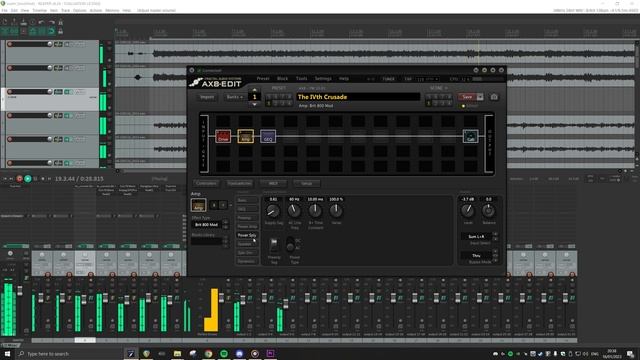Decrement preset number with down arrow

click(x=255, y=104)
